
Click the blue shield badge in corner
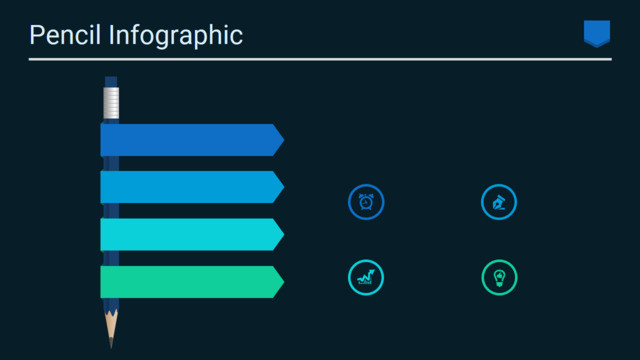point(597,34)
